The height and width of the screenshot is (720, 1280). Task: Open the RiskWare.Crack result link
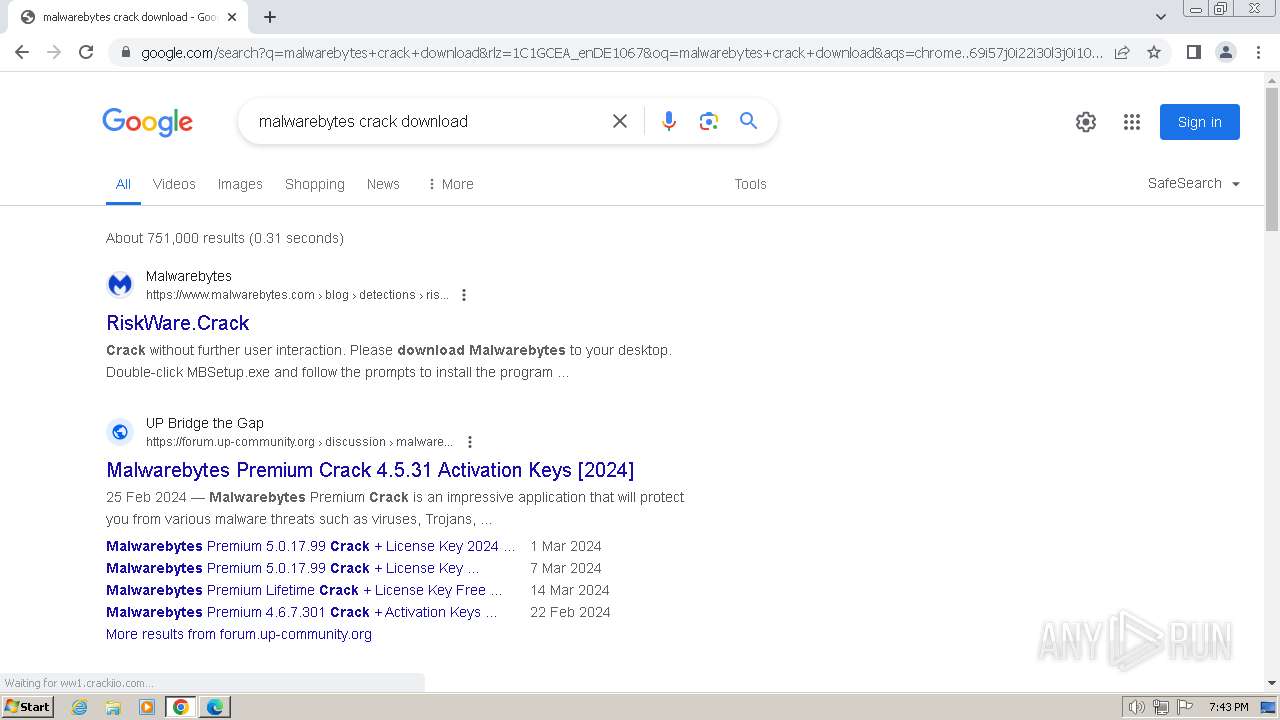pos(178,323)
